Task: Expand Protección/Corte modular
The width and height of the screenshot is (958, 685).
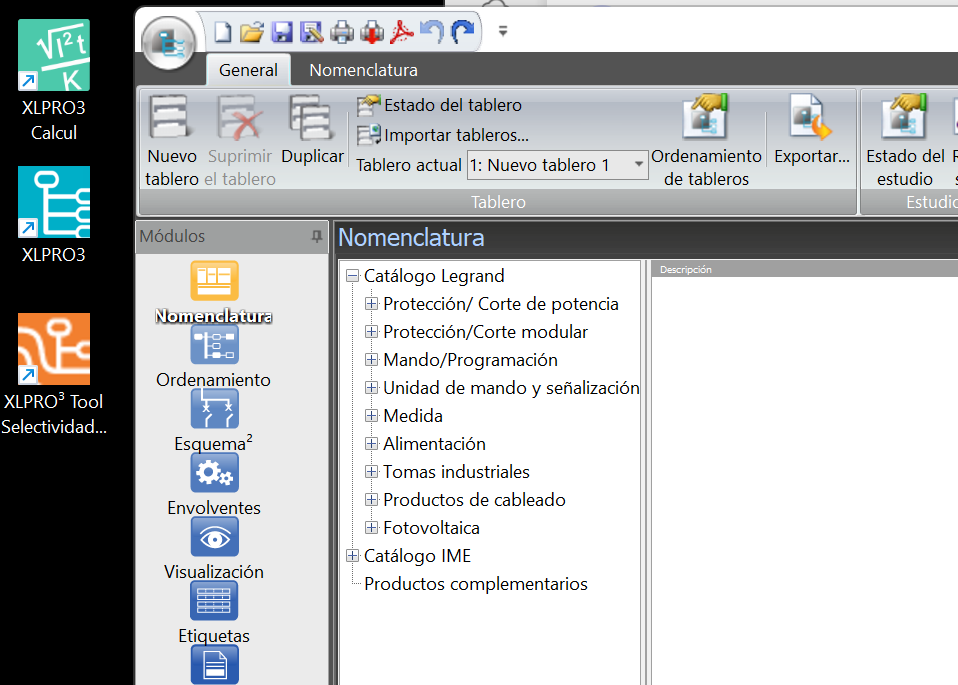Action: tap(371, 331)
